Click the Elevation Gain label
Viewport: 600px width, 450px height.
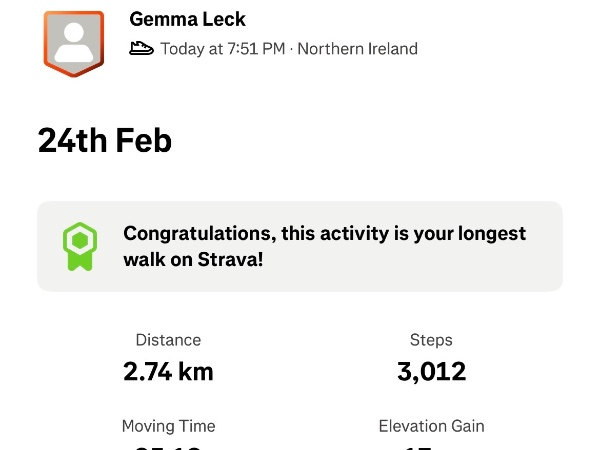coord(431,426)
